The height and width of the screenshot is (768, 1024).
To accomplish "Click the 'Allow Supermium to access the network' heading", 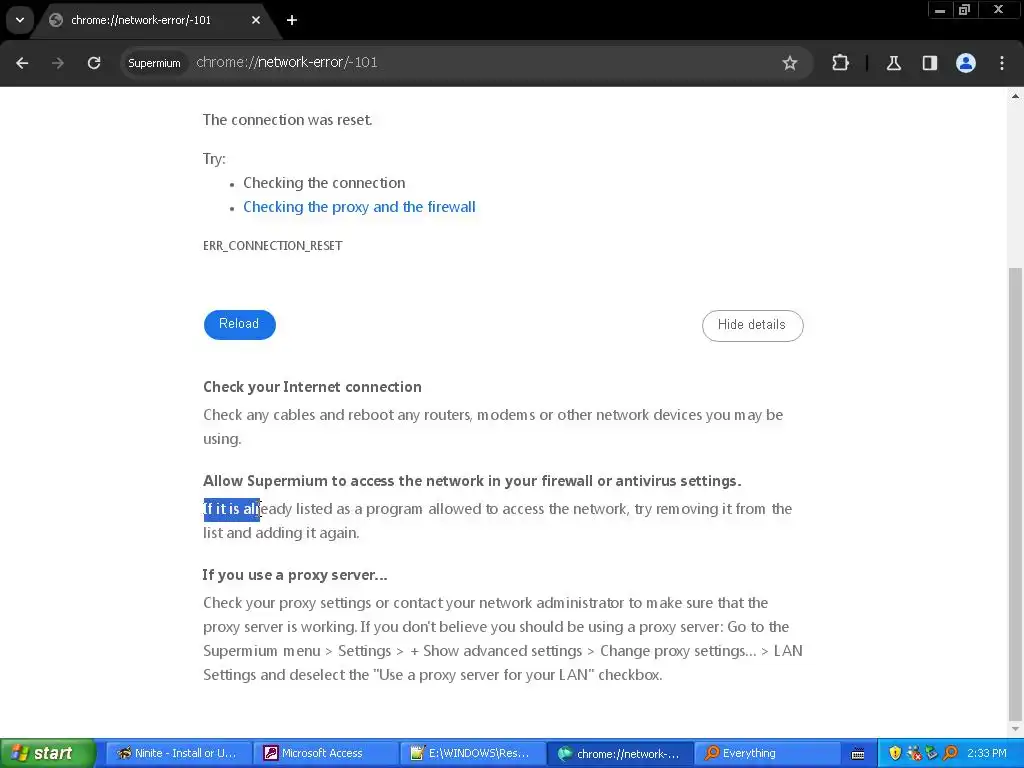I will pyautogui.click(x=472, y=481).
